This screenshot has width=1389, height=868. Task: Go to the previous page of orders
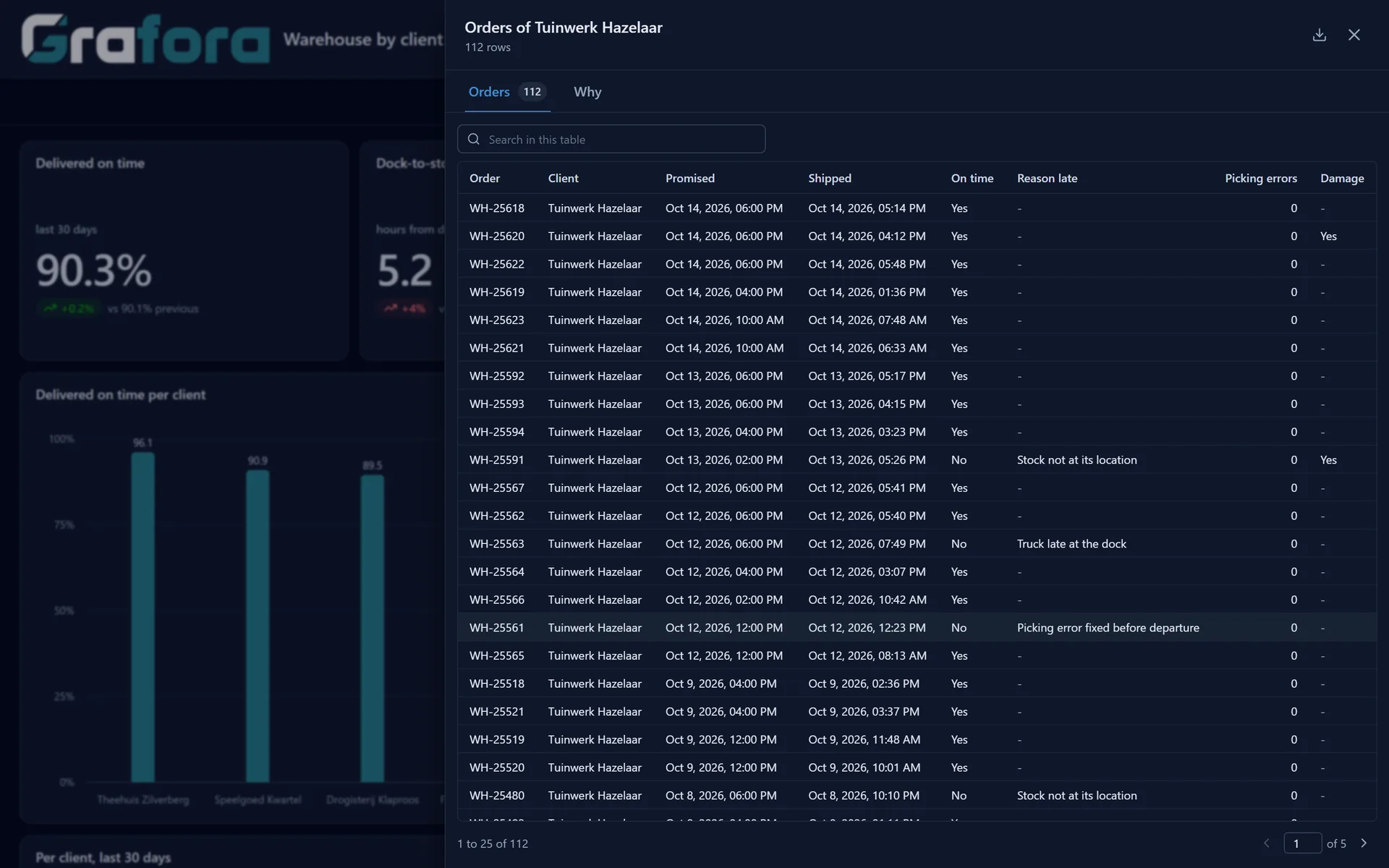pos(1267,843)
